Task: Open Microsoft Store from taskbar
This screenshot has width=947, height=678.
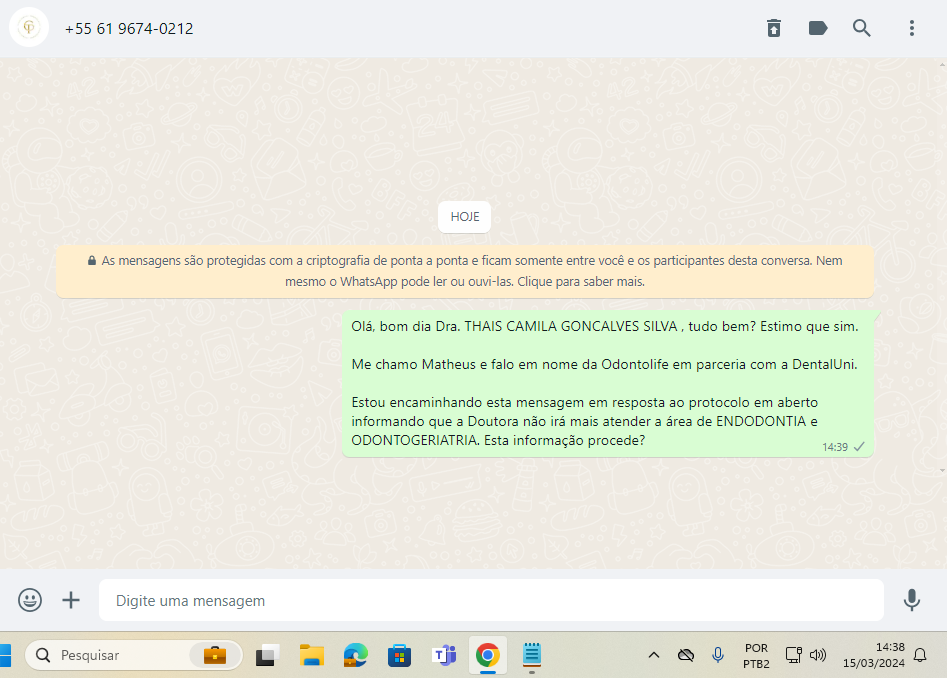Action: 399,655
